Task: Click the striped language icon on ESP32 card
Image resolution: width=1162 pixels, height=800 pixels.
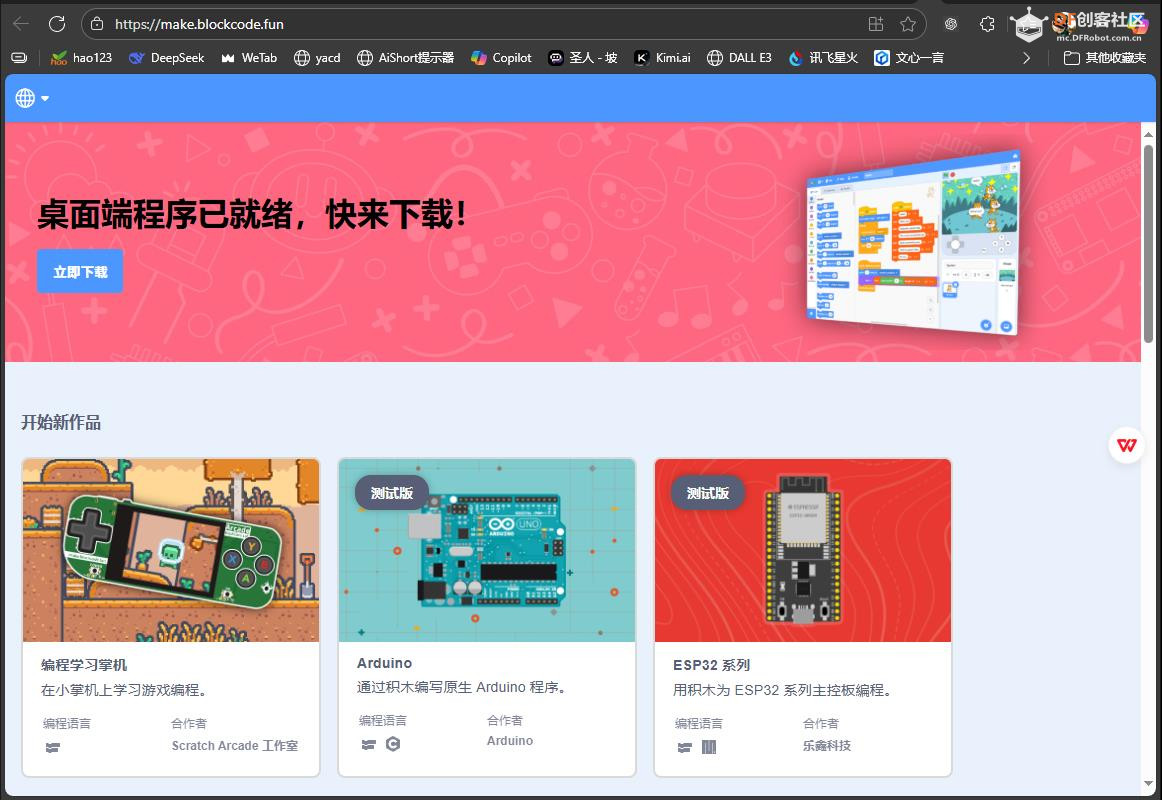Action: point(709,747)
